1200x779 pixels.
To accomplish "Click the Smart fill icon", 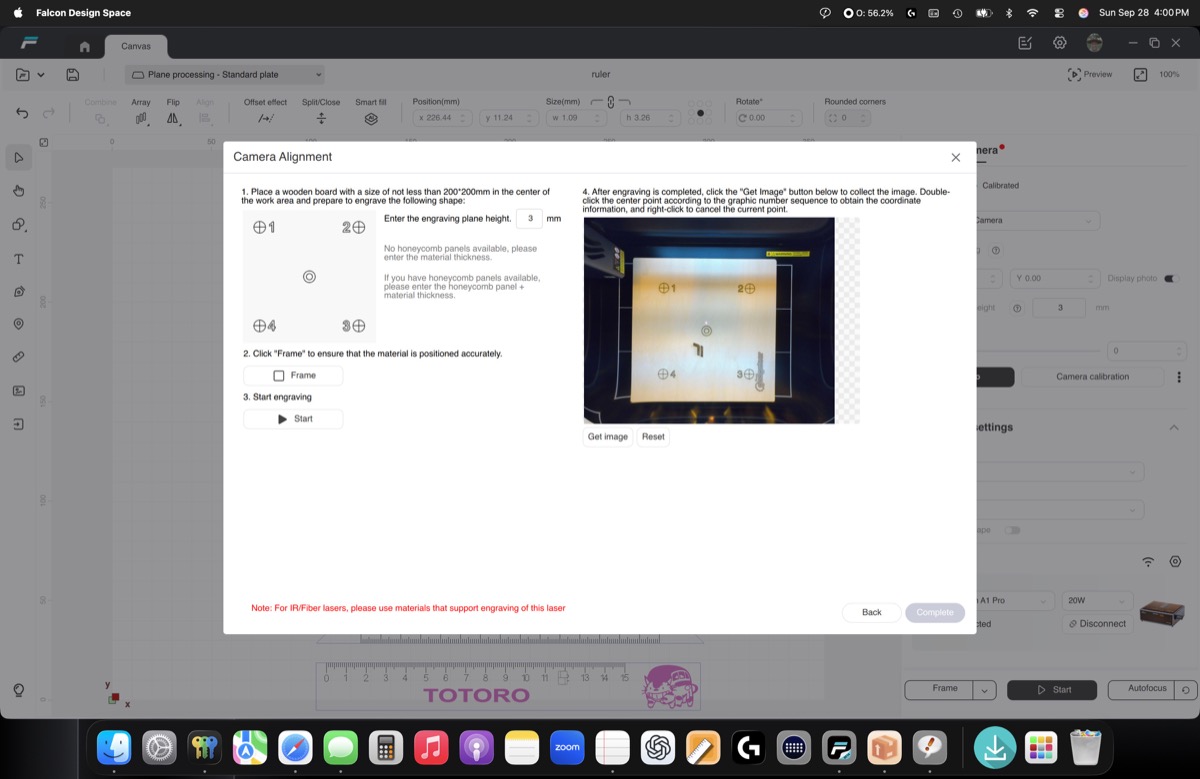I will click(371, 118).
